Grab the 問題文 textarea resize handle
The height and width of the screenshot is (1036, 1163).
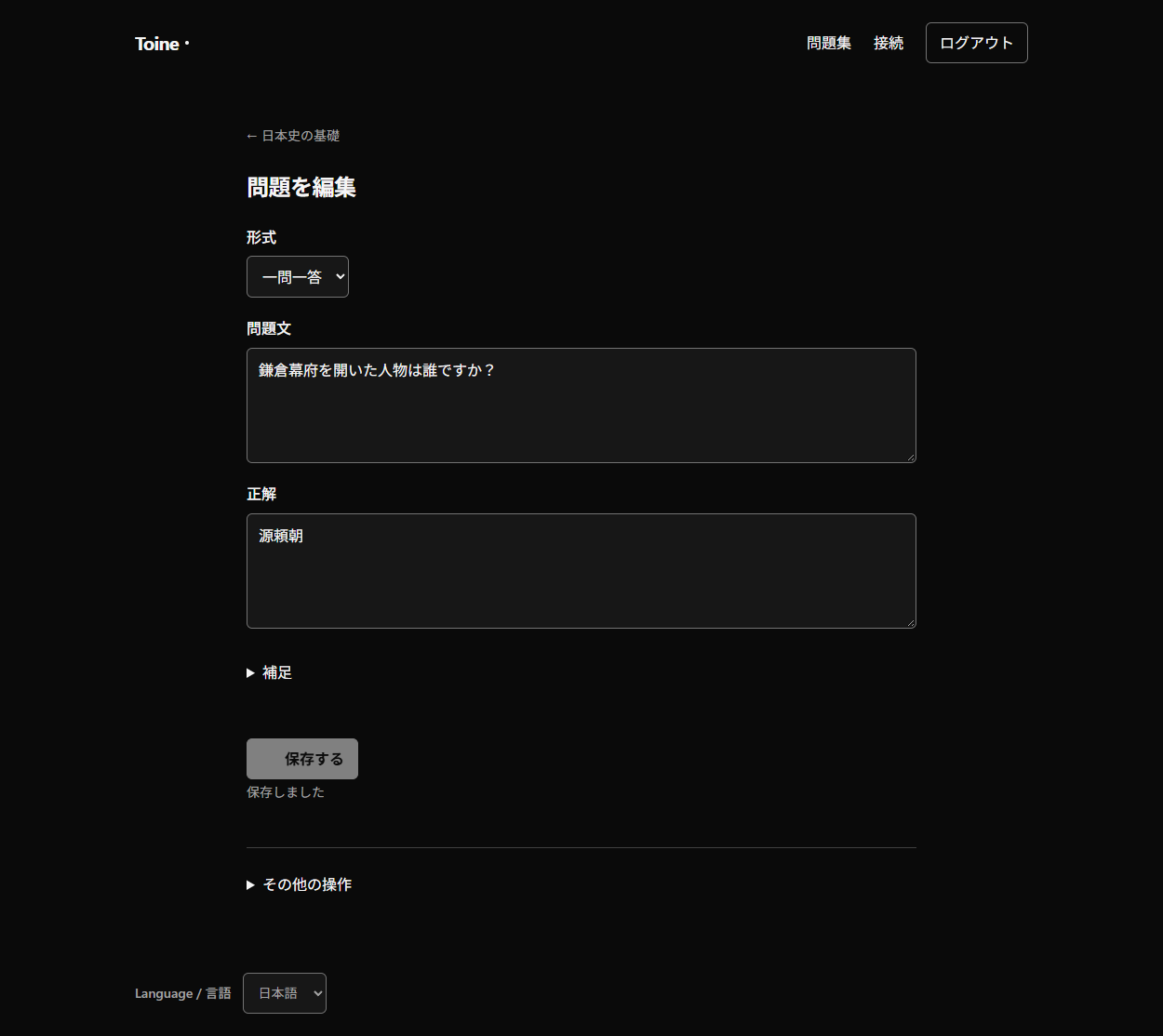click(x=911, y=457)
